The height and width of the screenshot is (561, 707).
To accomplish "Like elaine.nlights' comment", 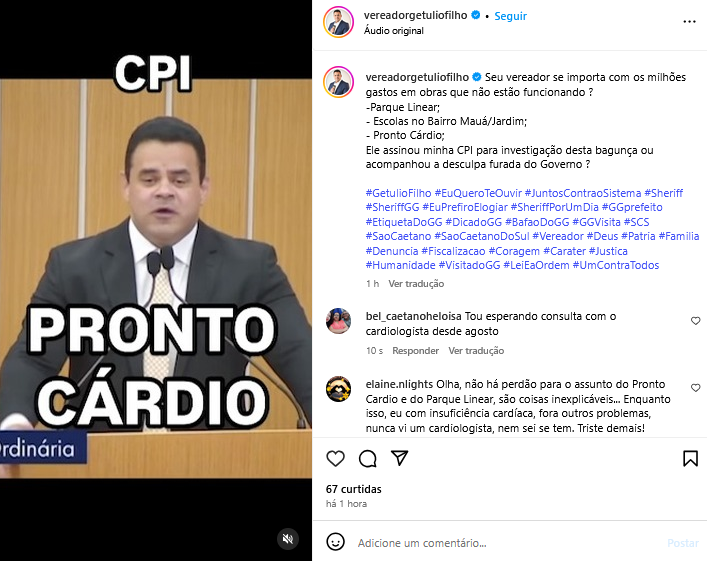I will 696,388.
